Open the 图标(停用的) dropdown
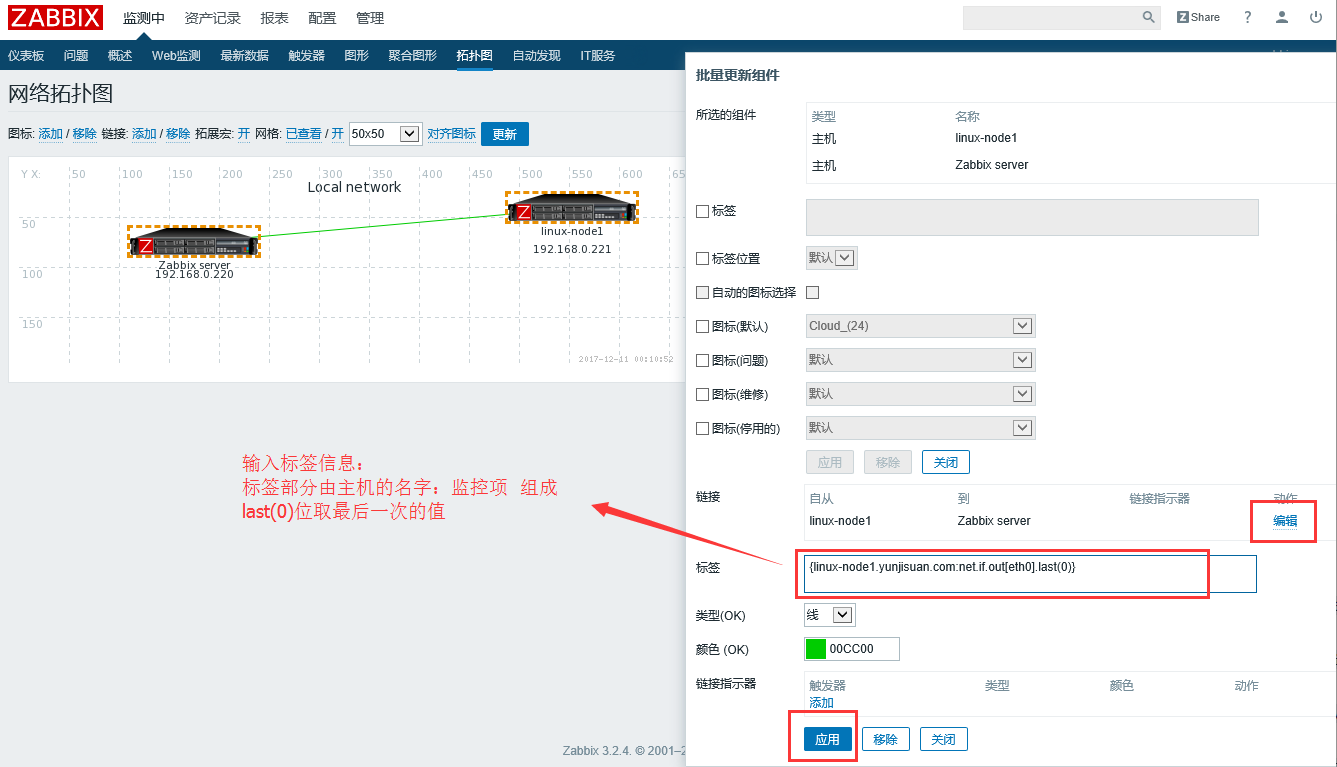 920,428
